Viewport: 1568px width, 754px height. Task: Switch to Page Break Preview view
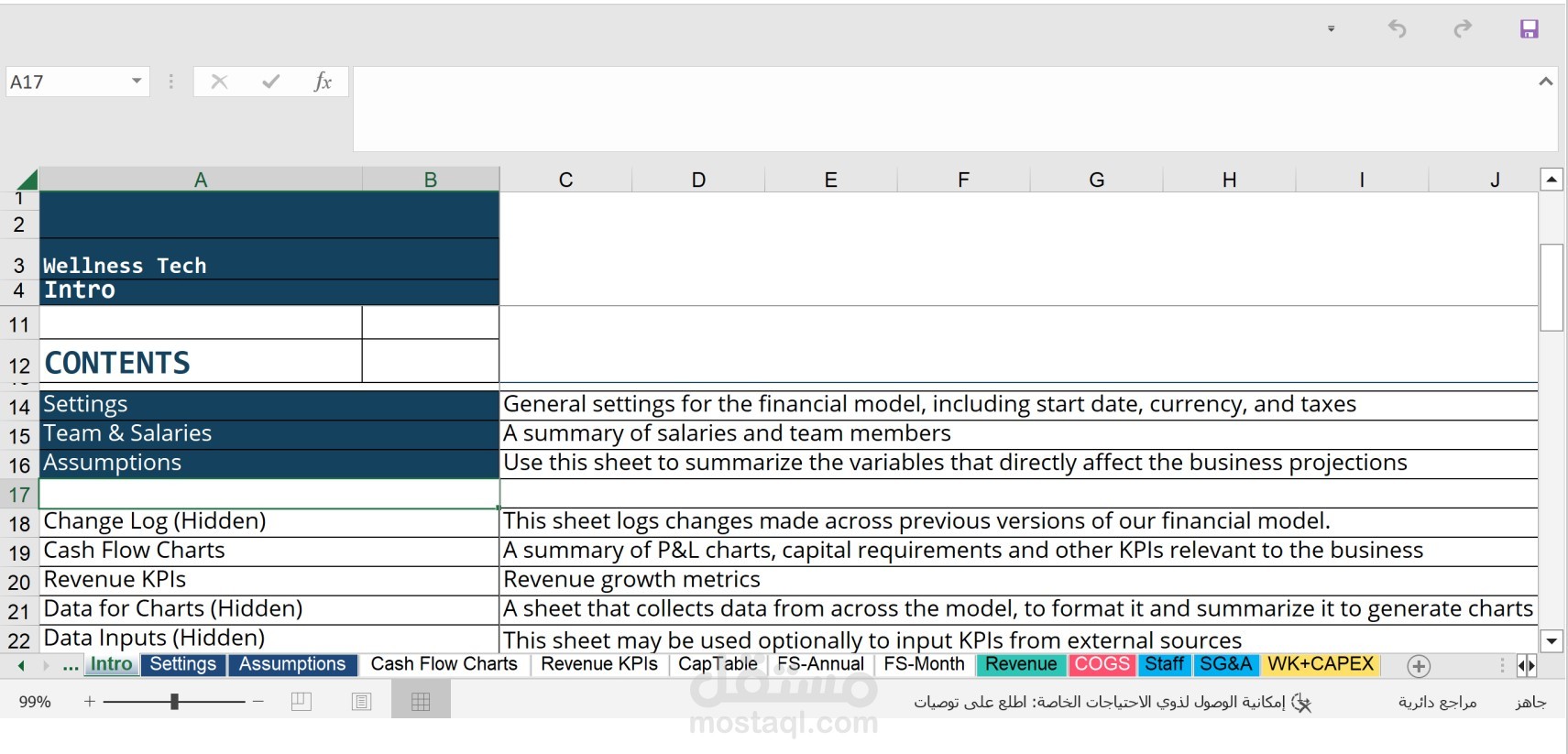(302, 702)
